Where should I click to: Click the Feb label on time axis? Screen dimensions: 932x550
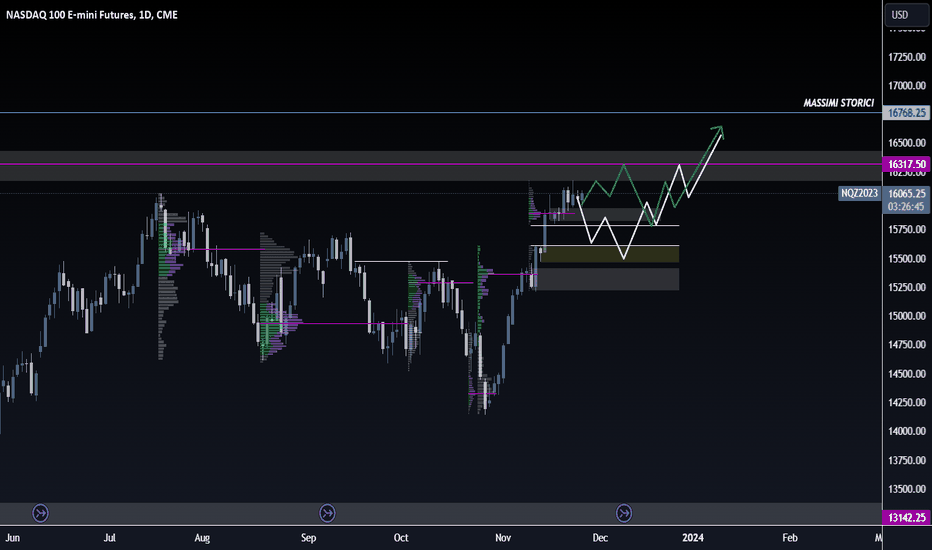point(789,538)
